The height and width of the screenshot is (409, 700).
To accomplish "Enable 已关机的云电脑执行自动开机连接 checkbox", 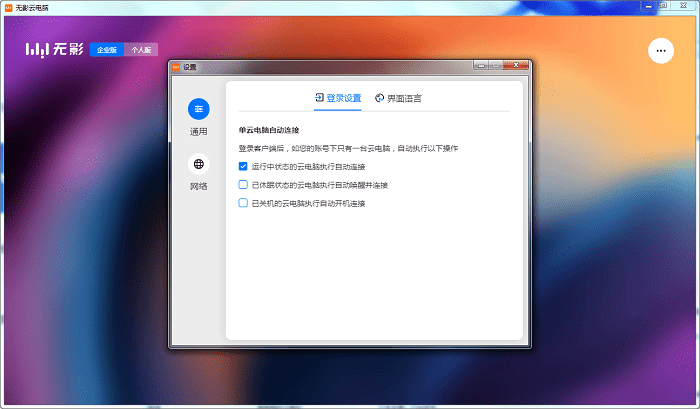I will (243, 203).
